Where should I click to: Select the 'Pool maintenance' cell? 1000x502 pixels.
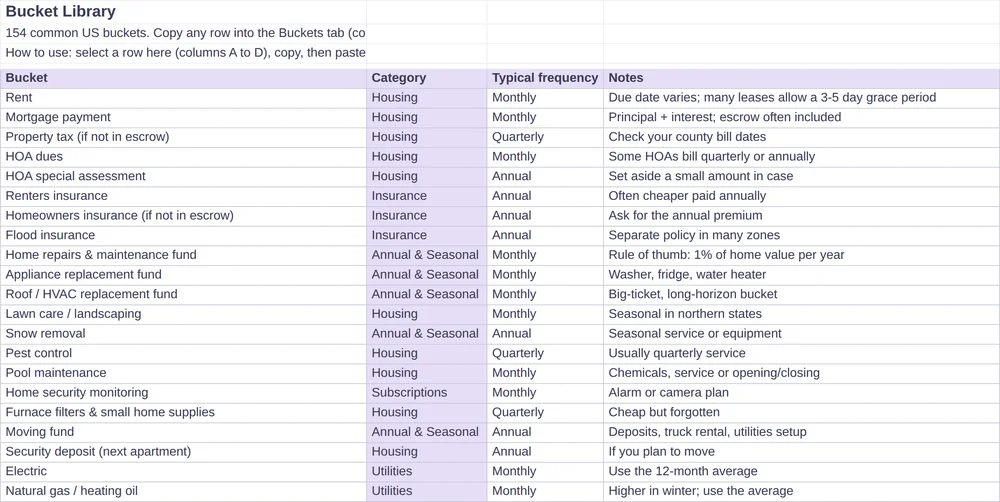coord(183,373)
